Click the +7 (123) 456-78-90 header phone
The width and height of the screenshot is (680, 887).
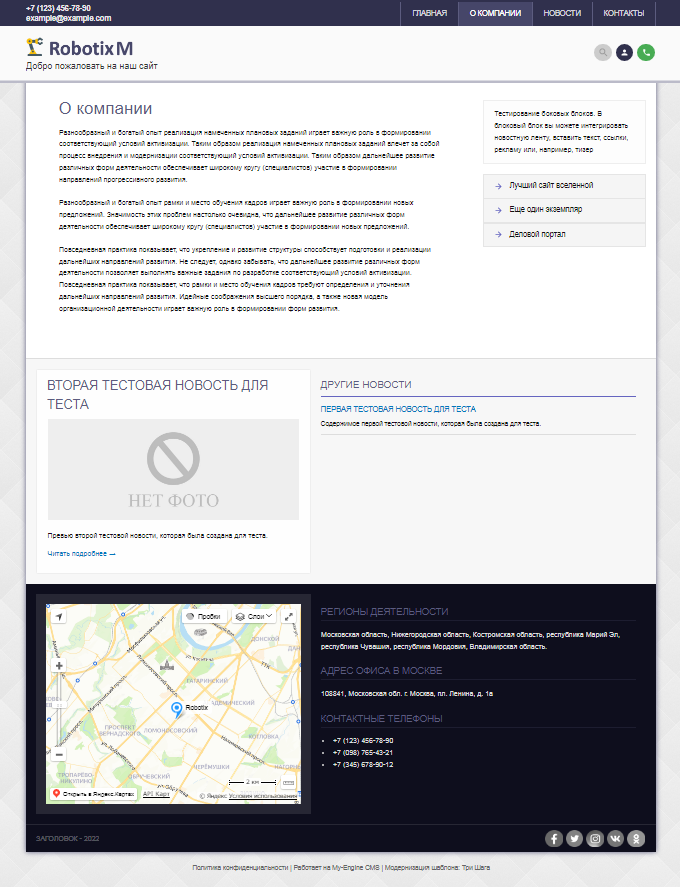coord(58,8)
